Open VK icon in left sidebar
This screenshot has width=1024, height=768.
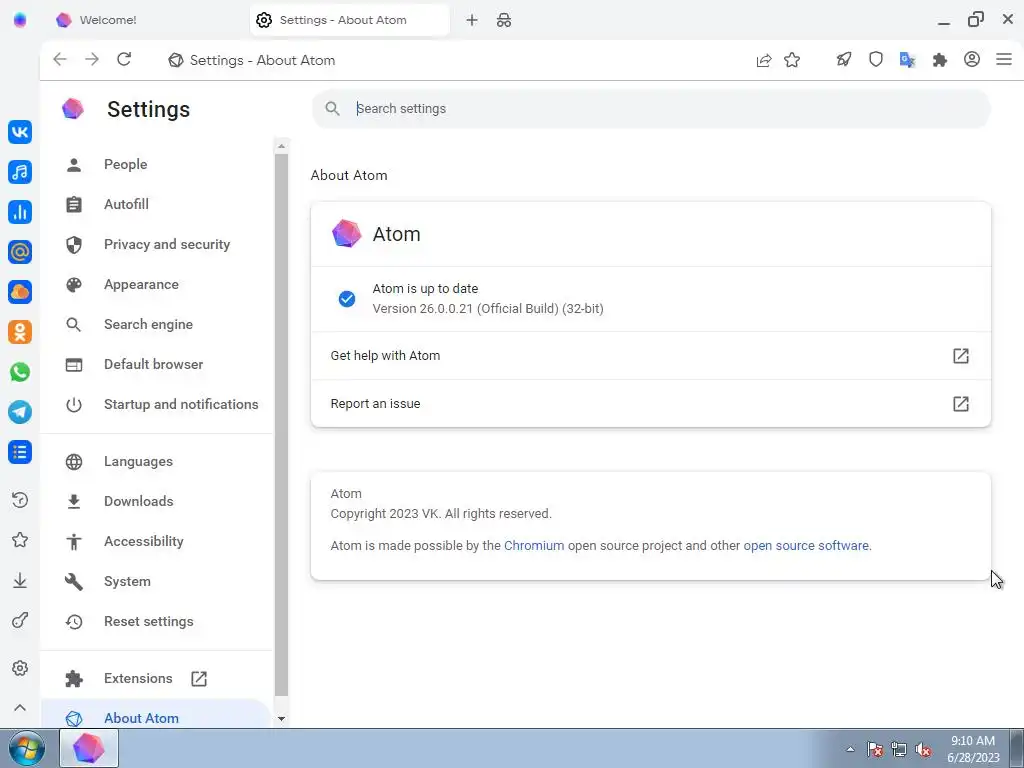point(20,132)
